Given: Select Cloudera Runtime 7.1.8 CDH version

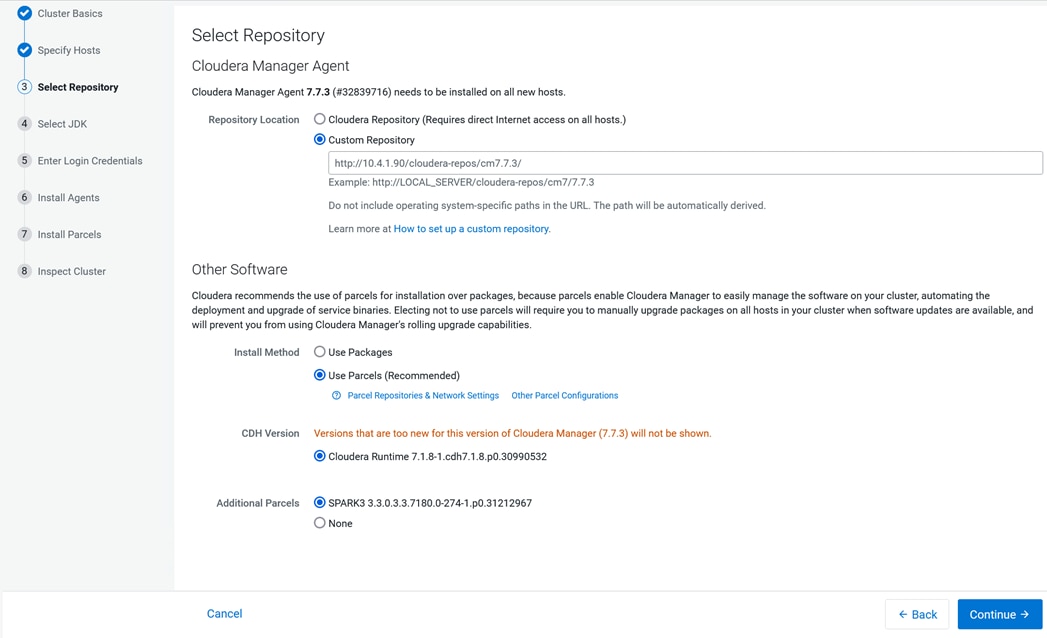Looking at the screenshot, I should coord(320,456).
